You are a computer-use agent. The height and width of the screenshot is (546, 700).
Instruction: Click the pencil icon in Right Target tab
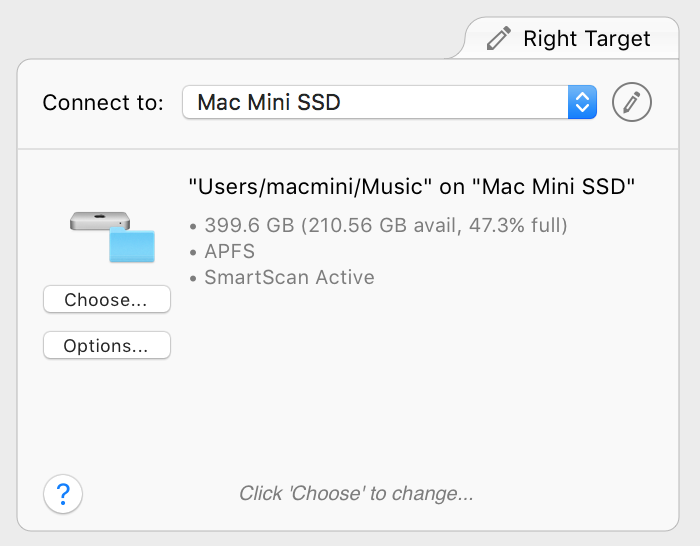coord(498,39)
